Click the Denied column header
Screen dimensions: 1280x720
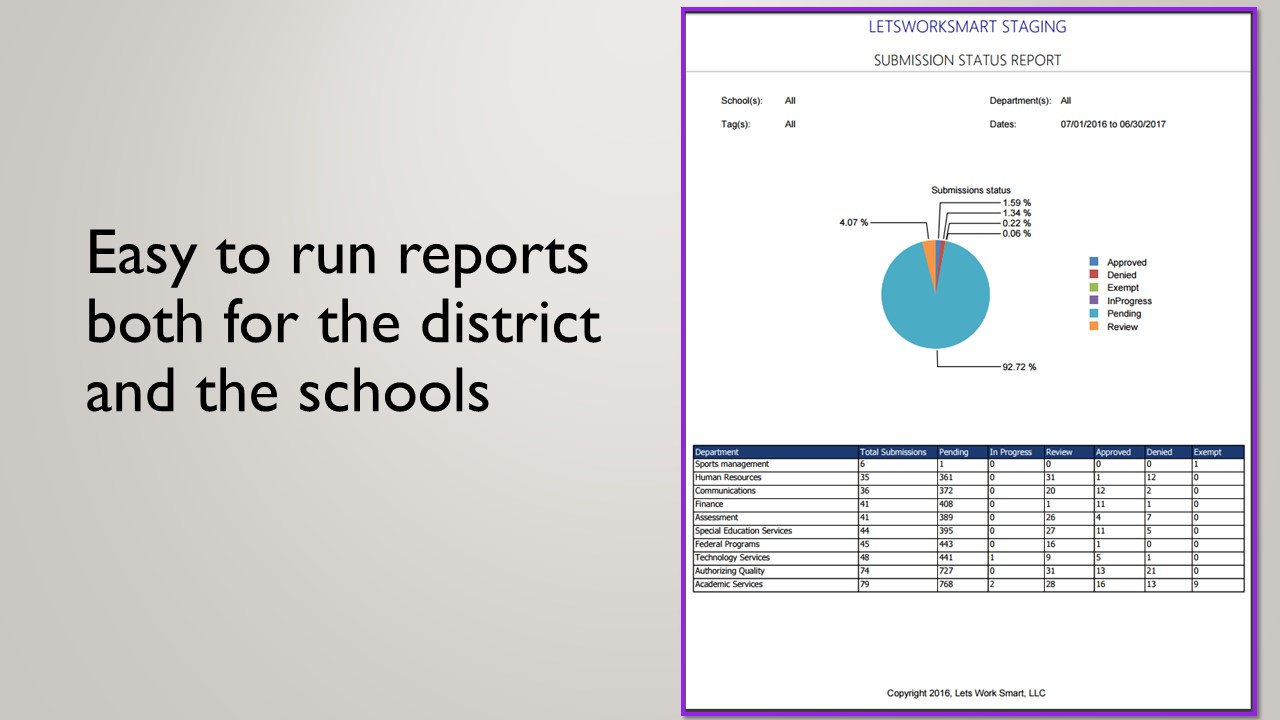pos(1159,452)
